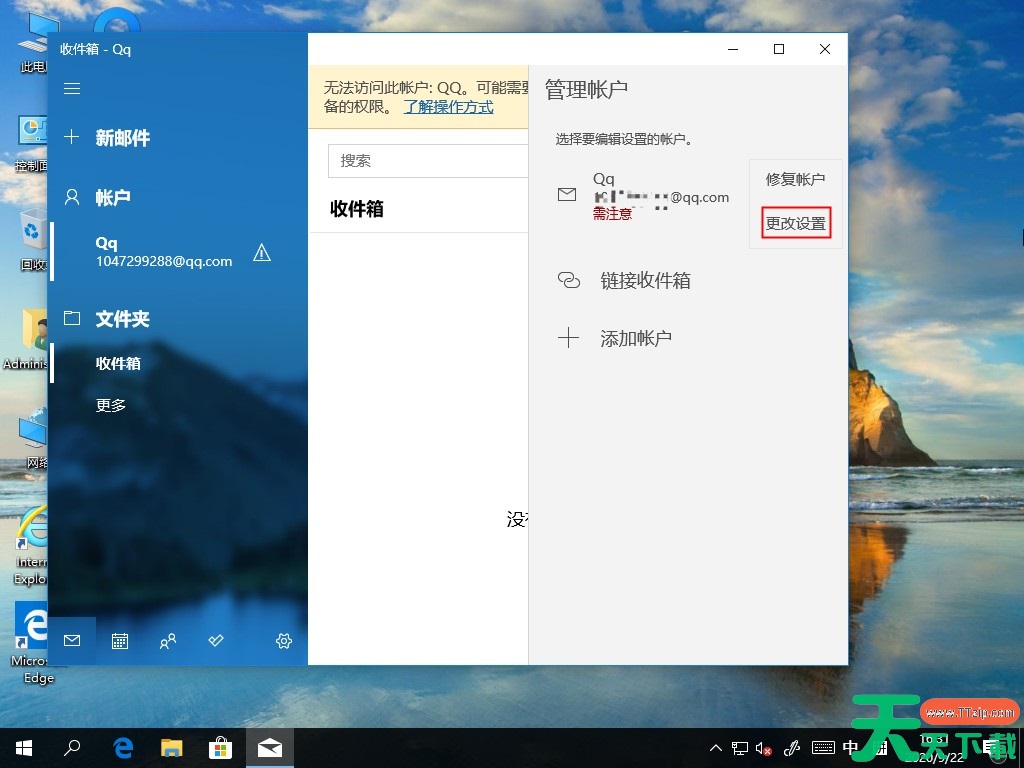
Task: Select 更改设置 from the context menu
Action: (796, 224)
